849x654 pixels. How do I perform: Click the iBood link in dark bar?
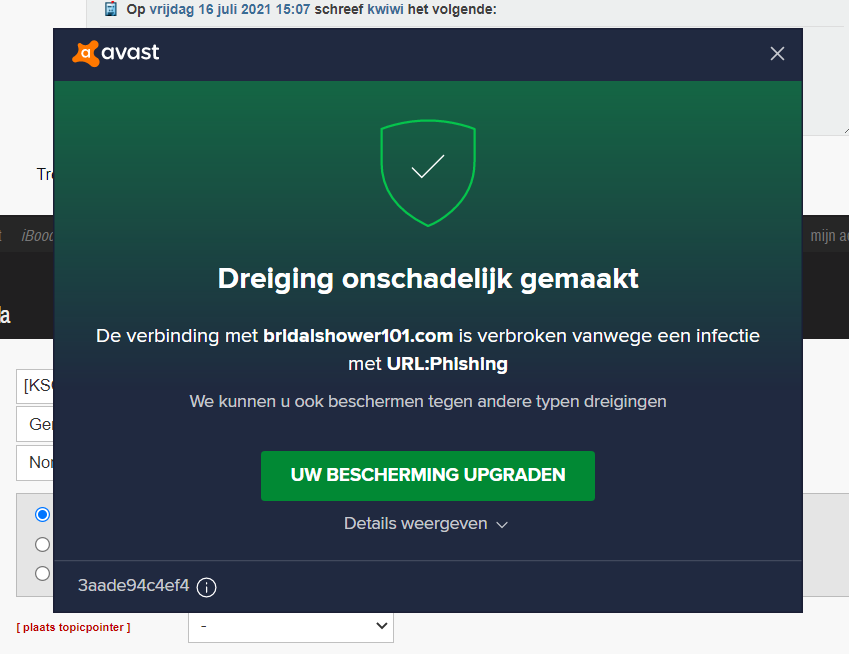pyautogui.click(x=37, y=236)
